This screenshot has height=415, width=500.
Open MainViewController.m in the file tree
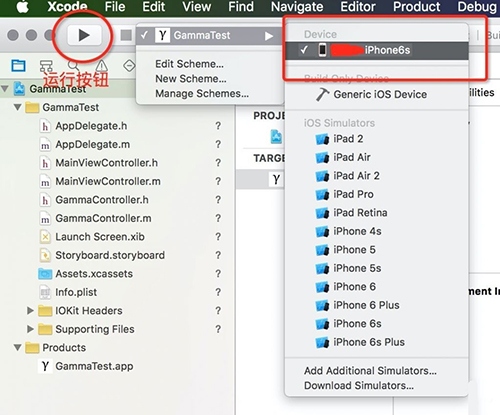(x=108, y=181)
